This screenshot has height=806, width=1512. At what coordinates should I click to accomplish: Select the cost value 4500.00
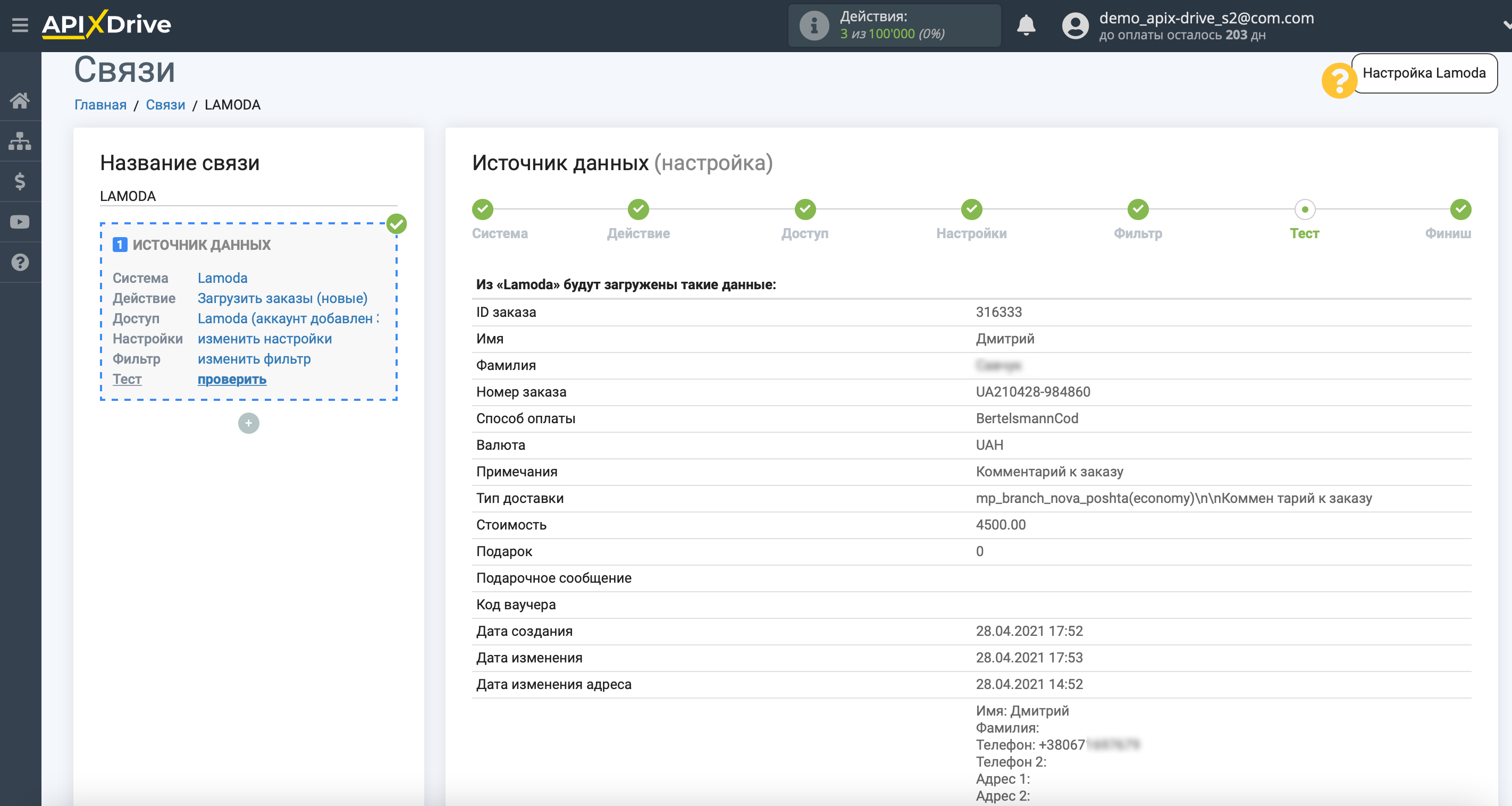tap(1001, 525)
